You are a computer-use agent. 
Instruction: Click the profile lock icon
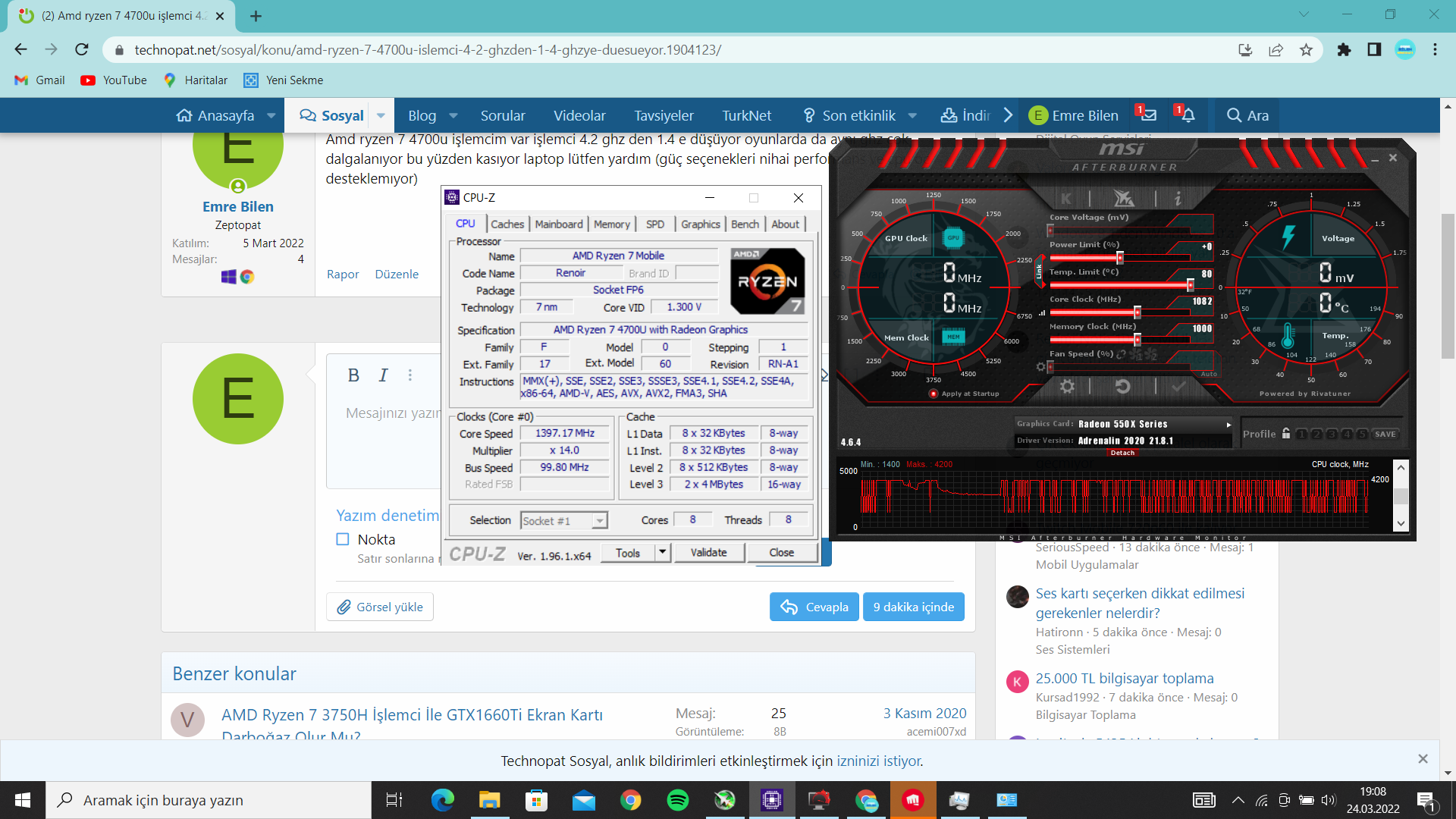pos(1286,434)
